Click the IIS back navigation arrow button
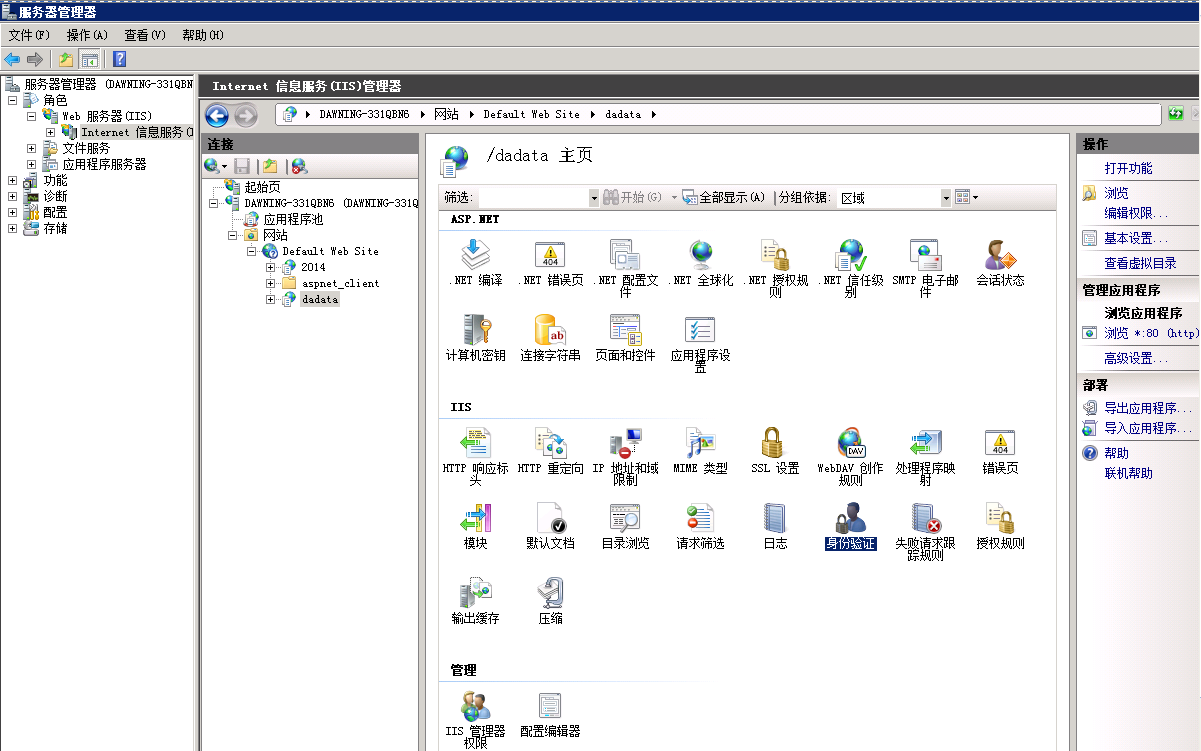 pos(217,114)
